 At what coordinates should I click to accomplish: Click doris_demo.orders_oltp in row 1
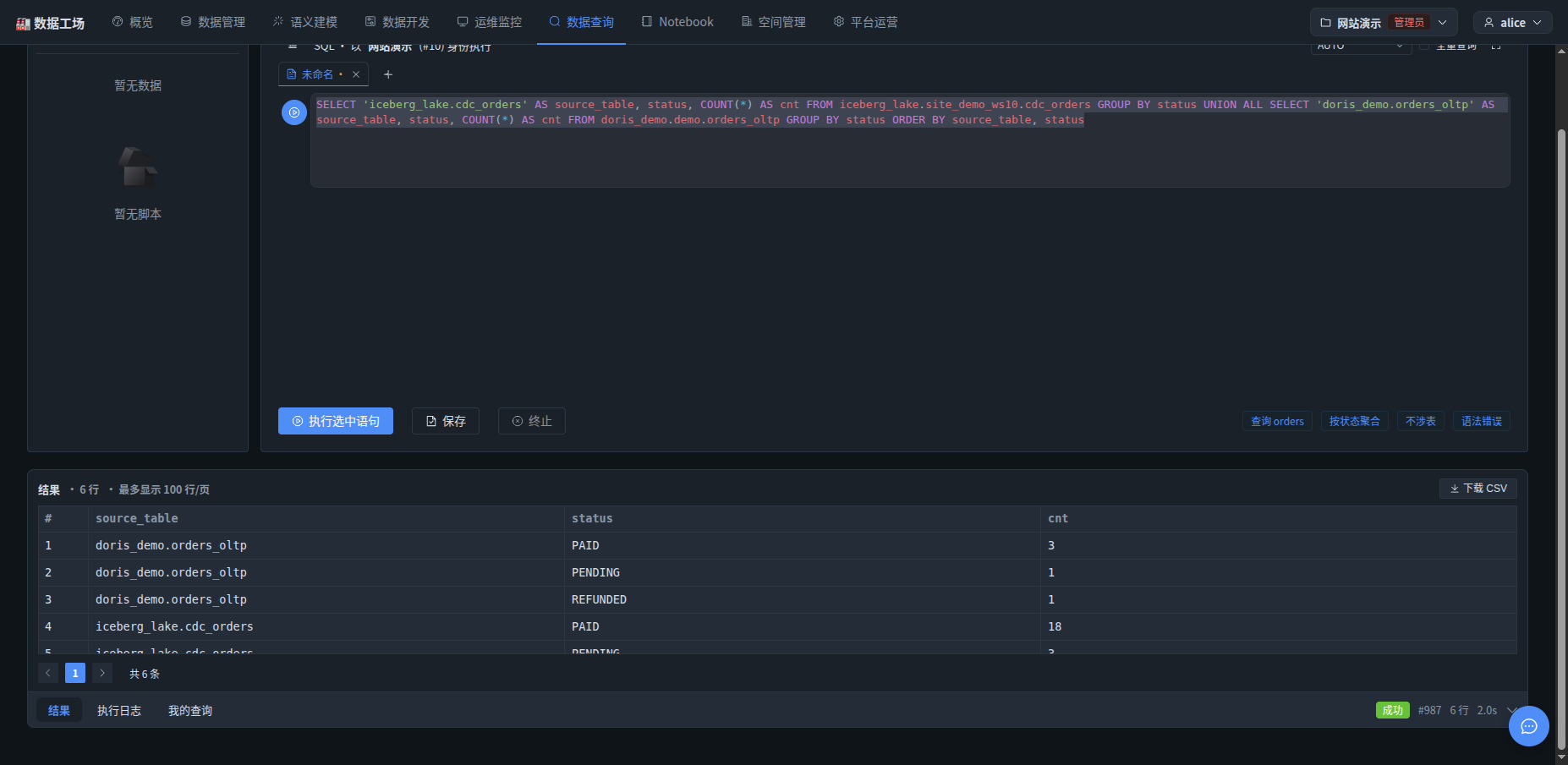click(171, 545)
